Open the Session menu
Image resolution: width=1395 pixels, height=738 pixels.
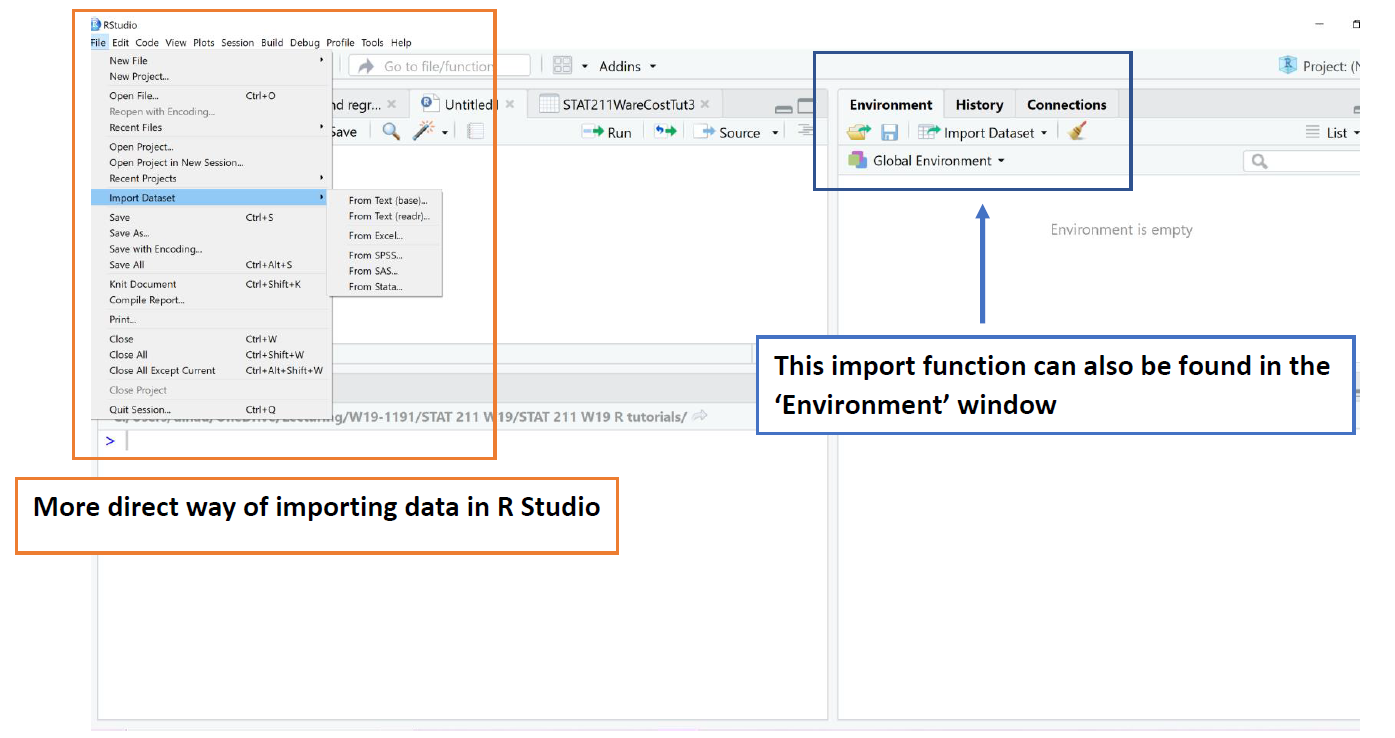tap(238, 43)
